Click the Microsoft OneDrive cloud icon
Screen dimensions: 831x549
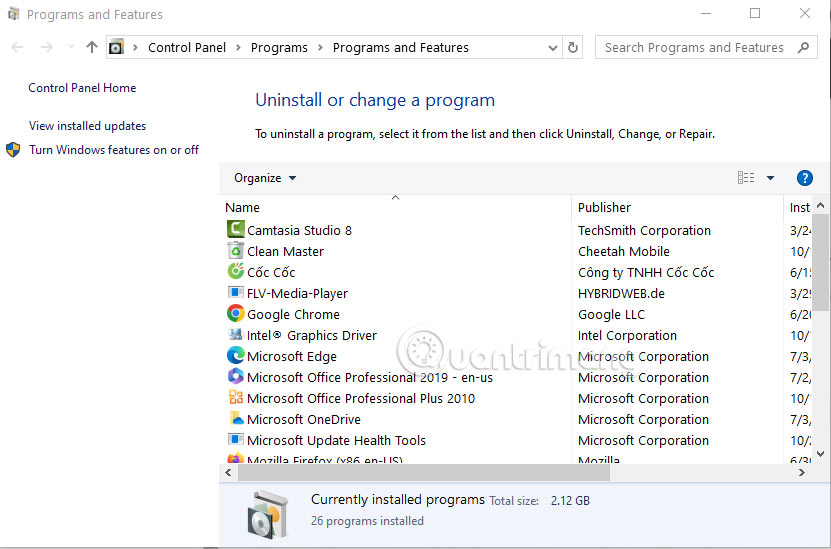pyautogui.click(x=235, y=419)
